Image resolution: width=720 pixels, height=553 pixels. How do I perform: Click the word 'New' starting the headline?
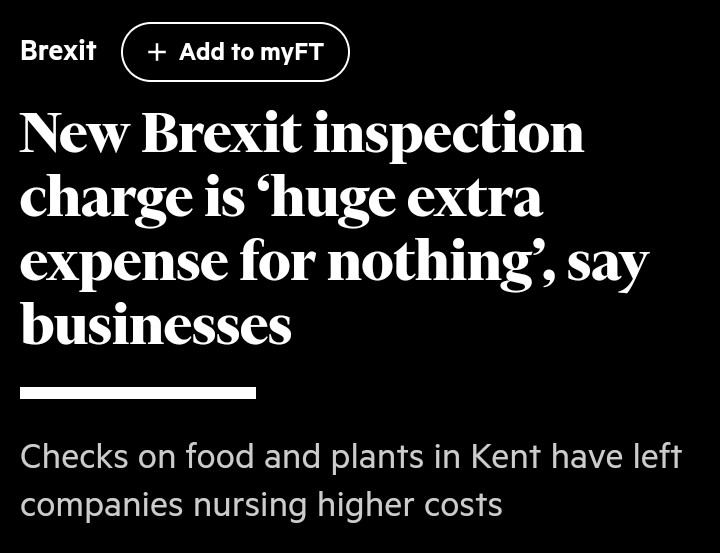point(73,133)
